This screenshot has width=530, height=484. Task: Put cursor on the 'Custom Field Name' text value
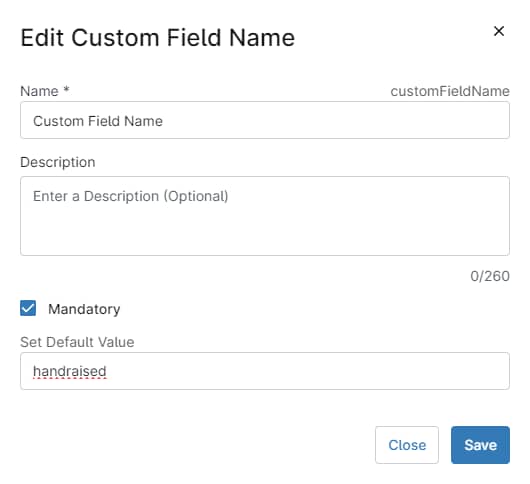click(98, 121)
